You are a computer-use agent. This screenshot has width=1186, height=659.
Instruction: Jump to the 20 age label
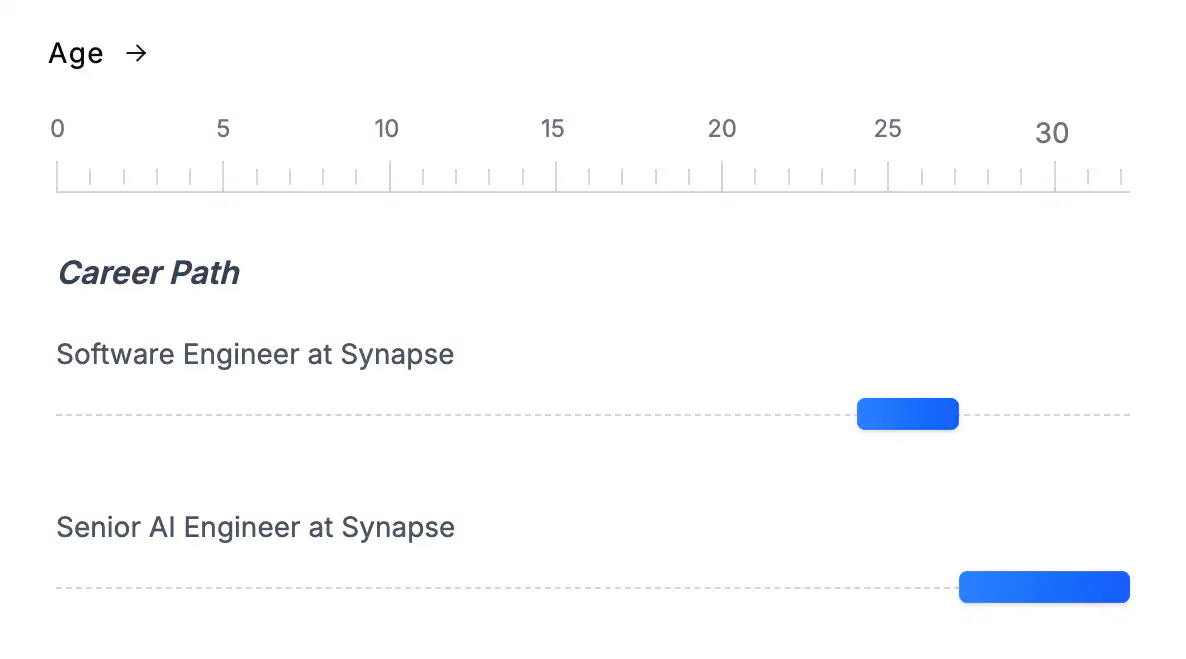(x=722, y=129)
